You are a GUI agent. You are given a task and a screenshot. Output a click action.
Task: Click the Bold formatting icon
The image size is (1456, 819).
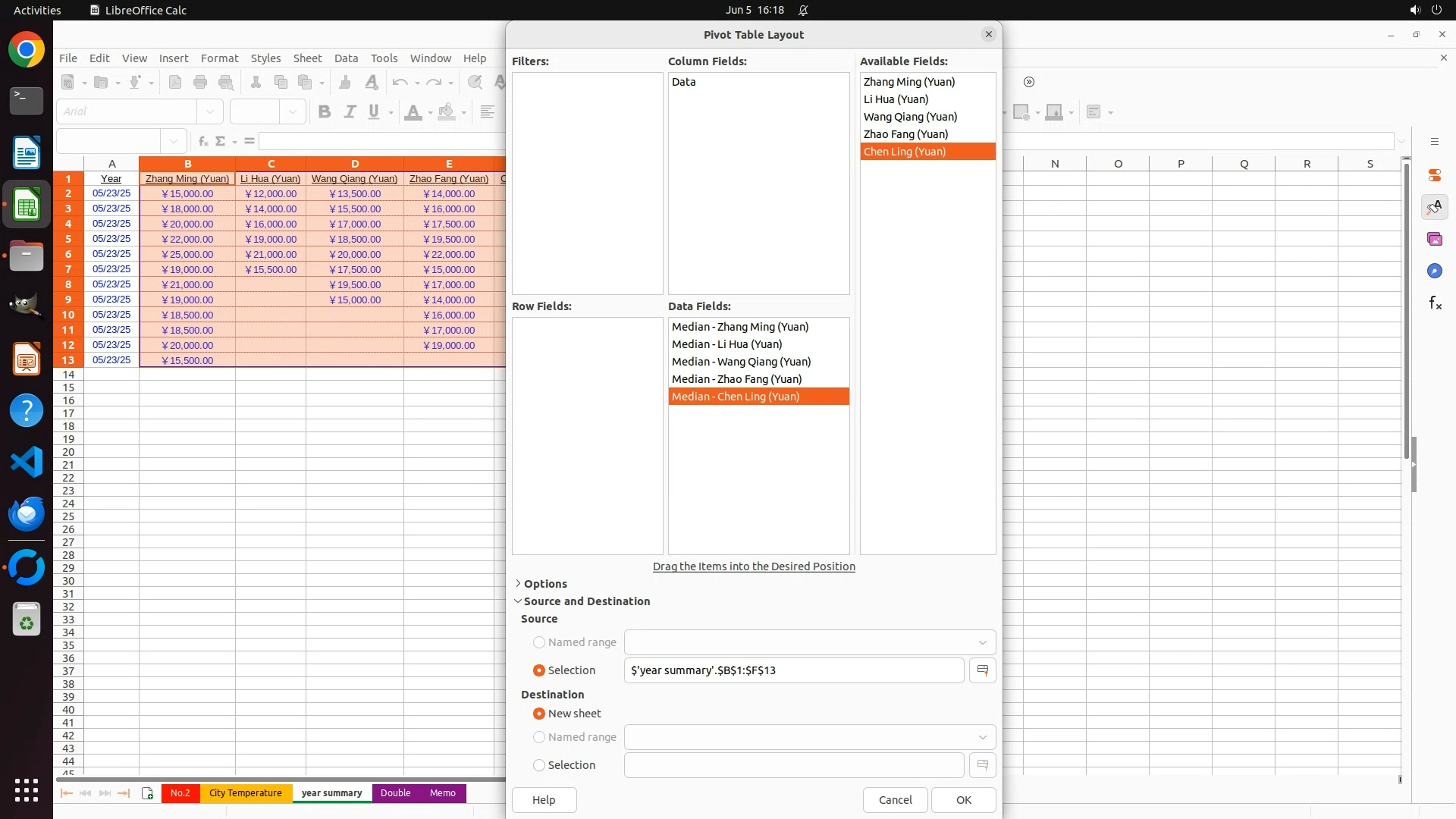325,112
